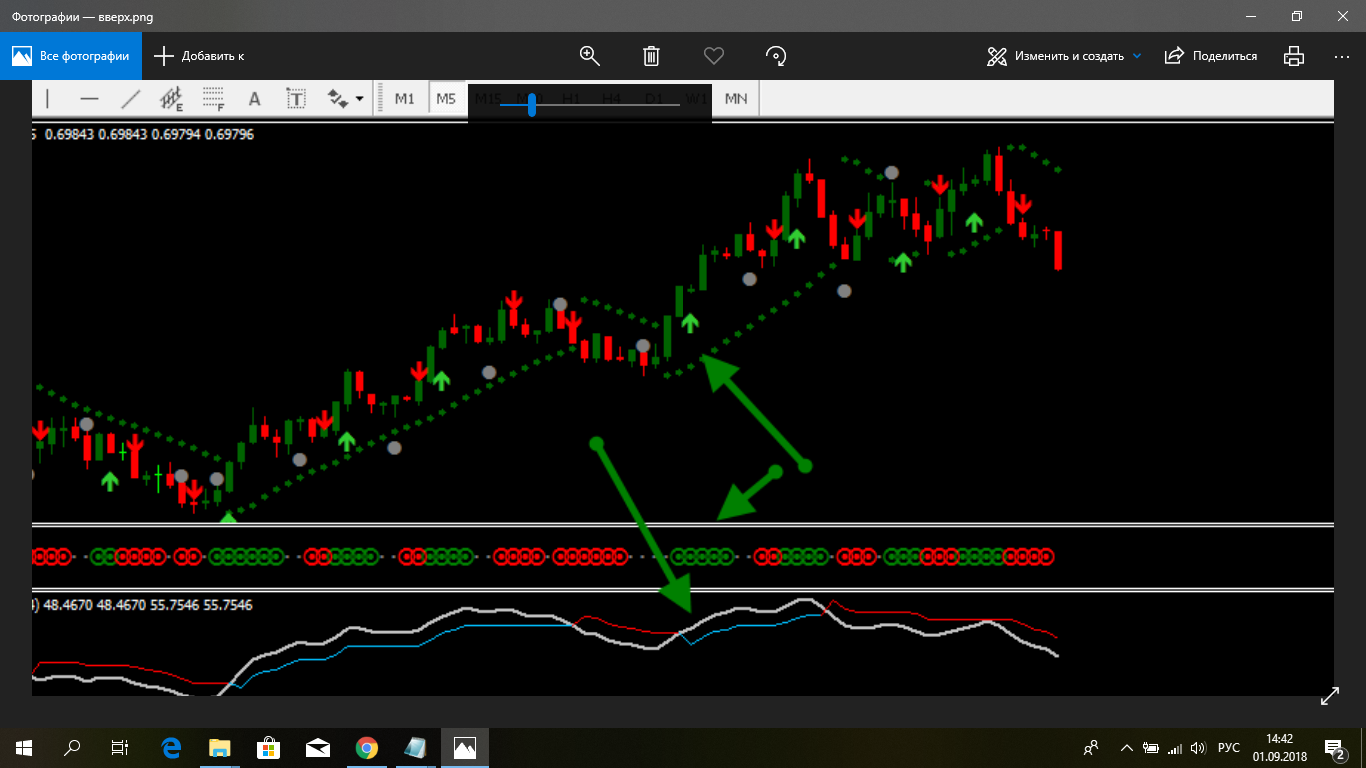1366x768 pixels.
Task: Select the vertical line tool in the chart toolbar
Action: coord(47,99)
